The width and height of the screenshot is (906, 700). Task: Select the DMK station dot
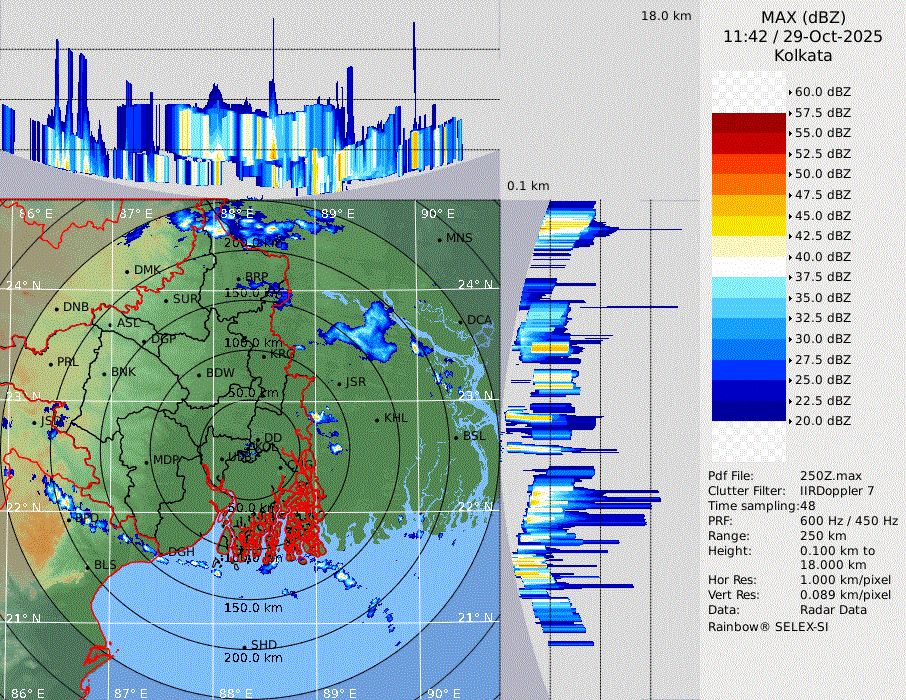pyautogui.click(x=128, y=271)
